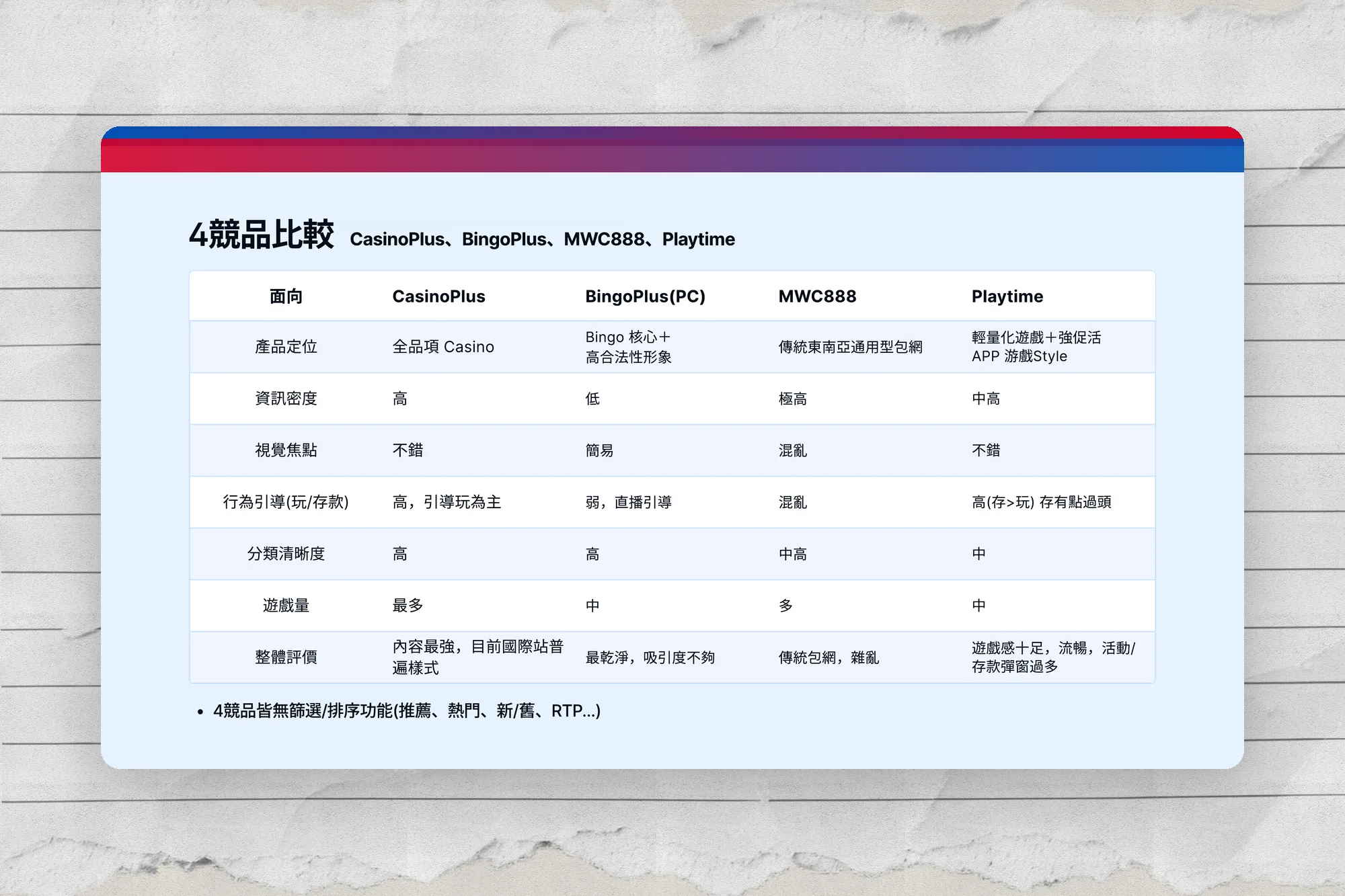Image resolution: width=1345 pixels, height=896 pixels.
Task: Pick the cell "Bingo 核心＋高合法性形象"
Action: point(628,347)
